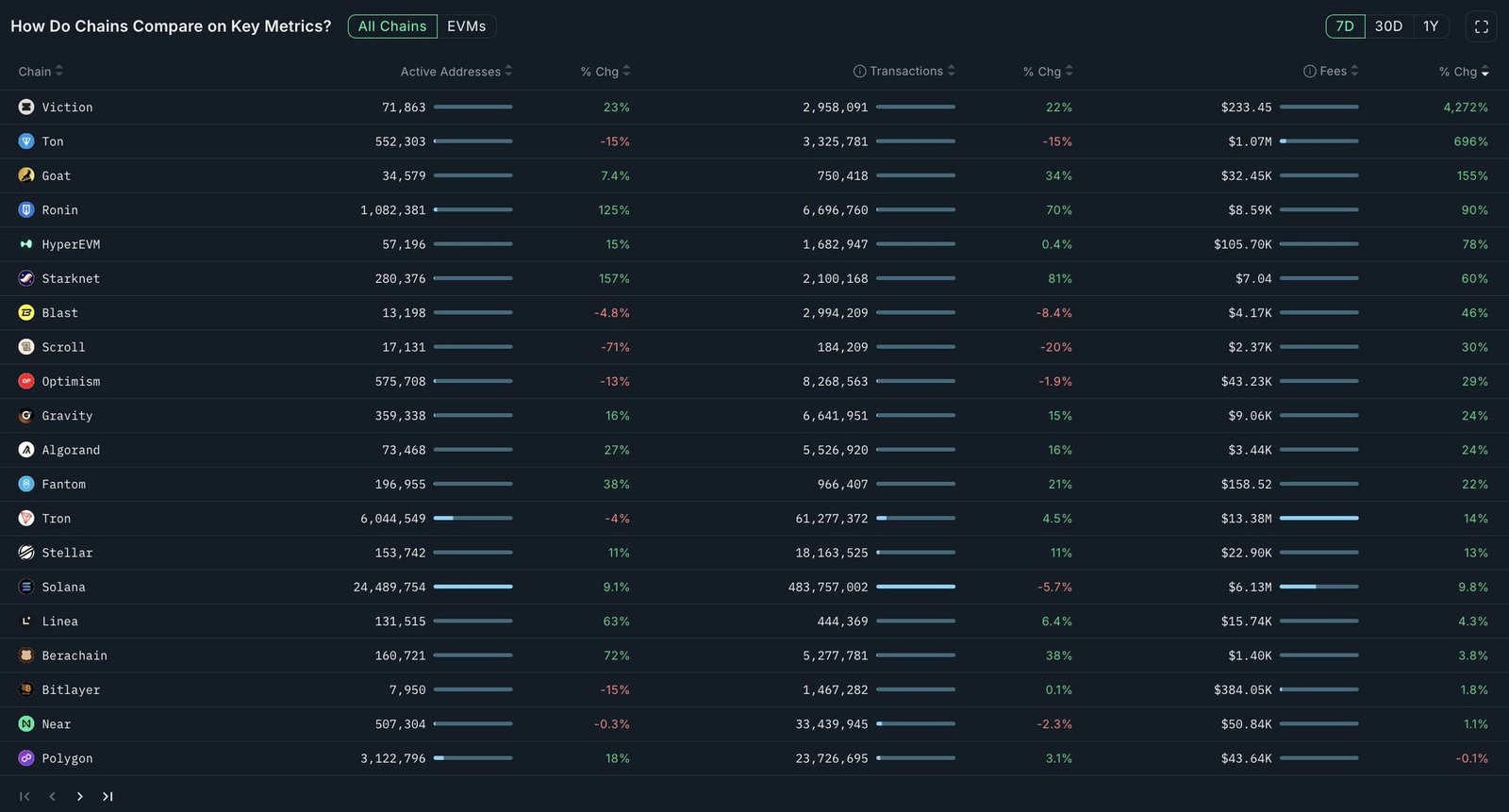Select the 1Y time range
1509x812 pixels.
click(x=1431, y=26)
